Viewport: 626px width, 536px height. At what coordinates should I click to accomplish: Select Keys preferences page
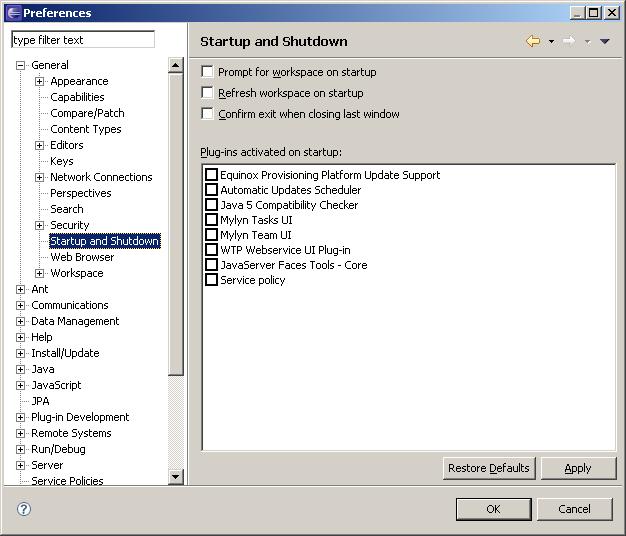pyautogui.click(x=61, y=161)
